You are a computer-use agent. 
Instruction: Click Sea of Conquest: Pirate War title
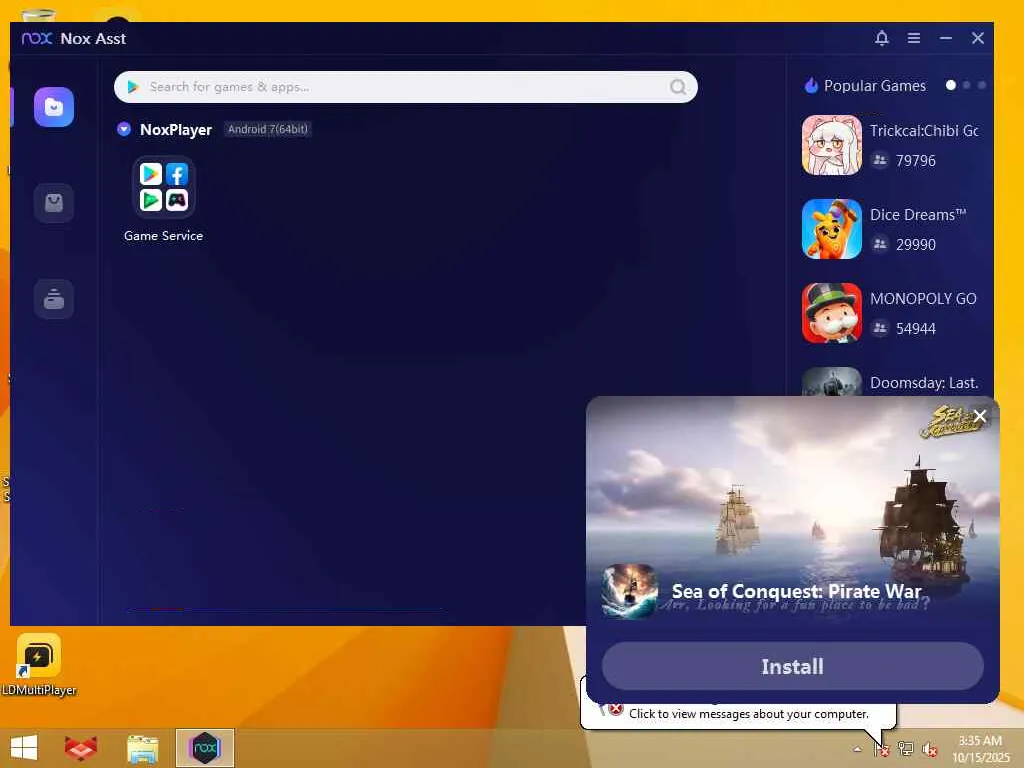[796, 591]
